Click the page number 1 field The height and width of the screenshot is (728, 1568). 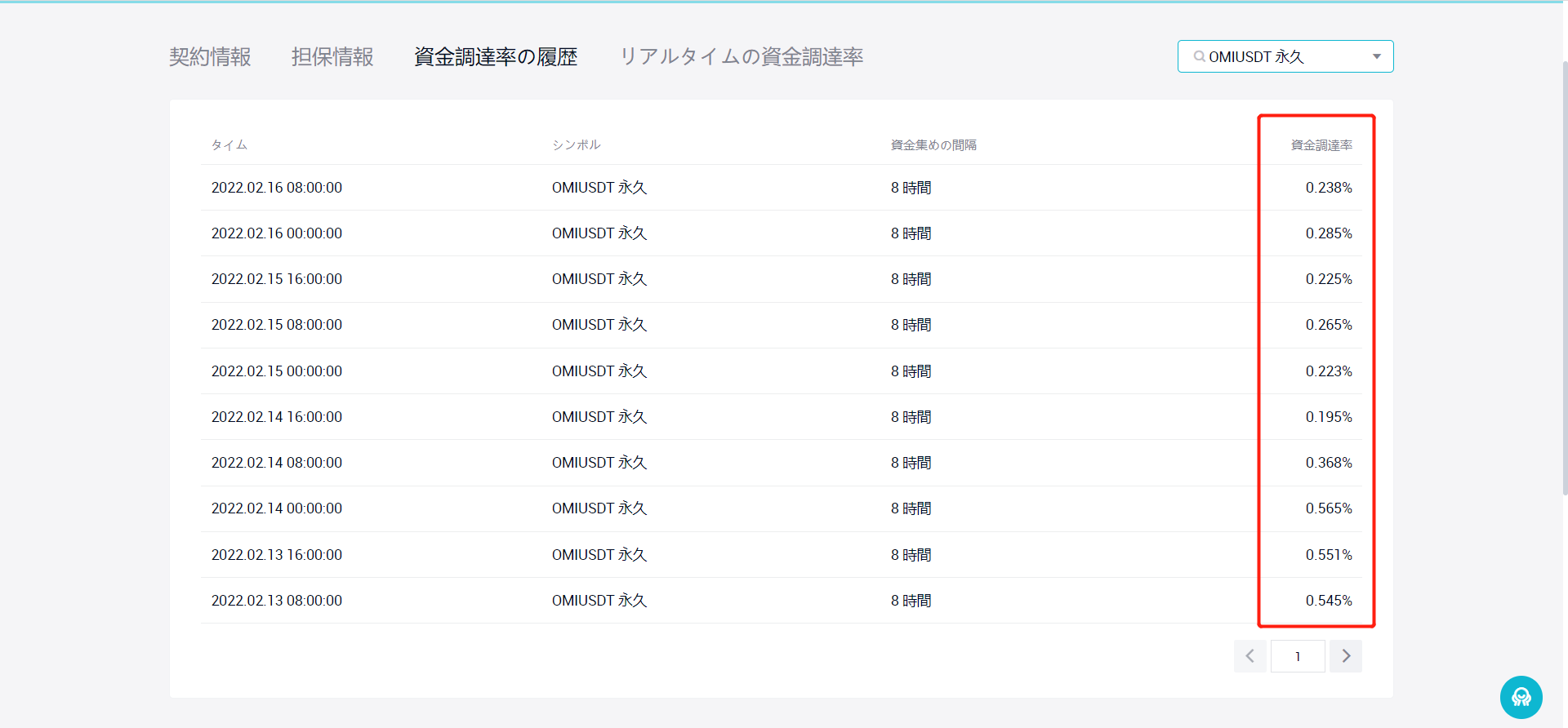click(1298, 656)
